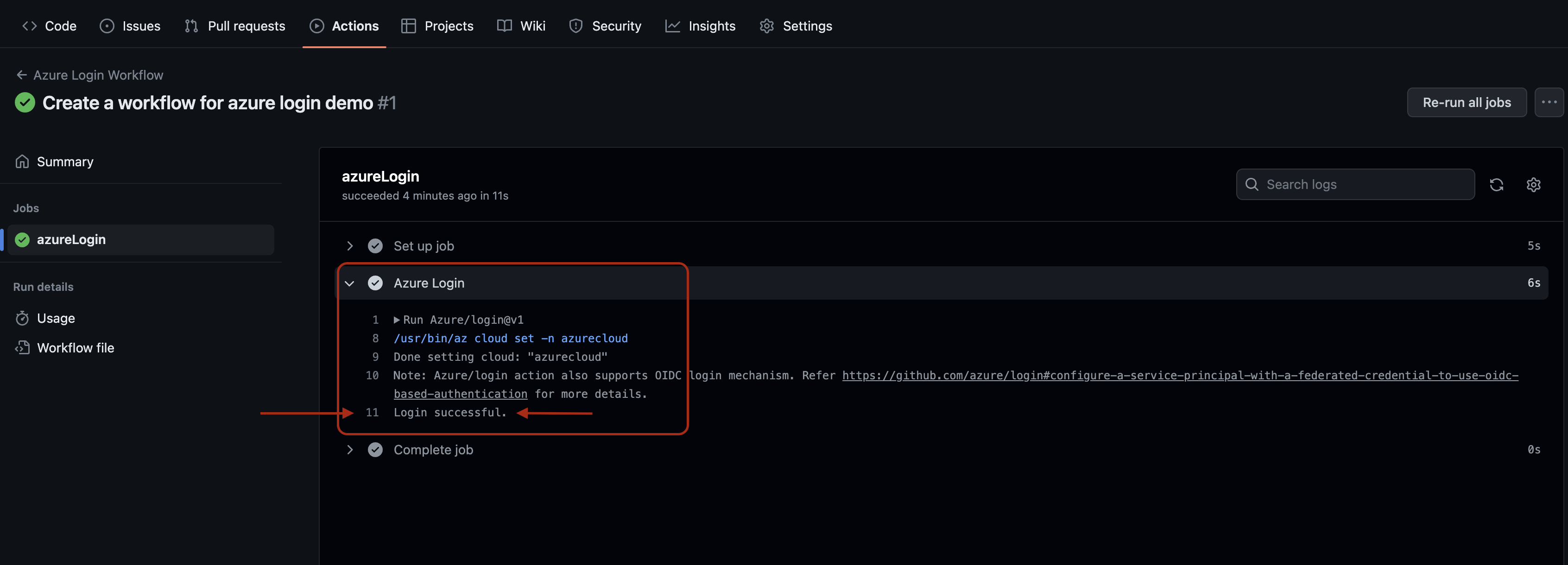Screen dimensions: 1568x565
Task: Open the github.com/azure/login OIDC link
Action: 1180,375
